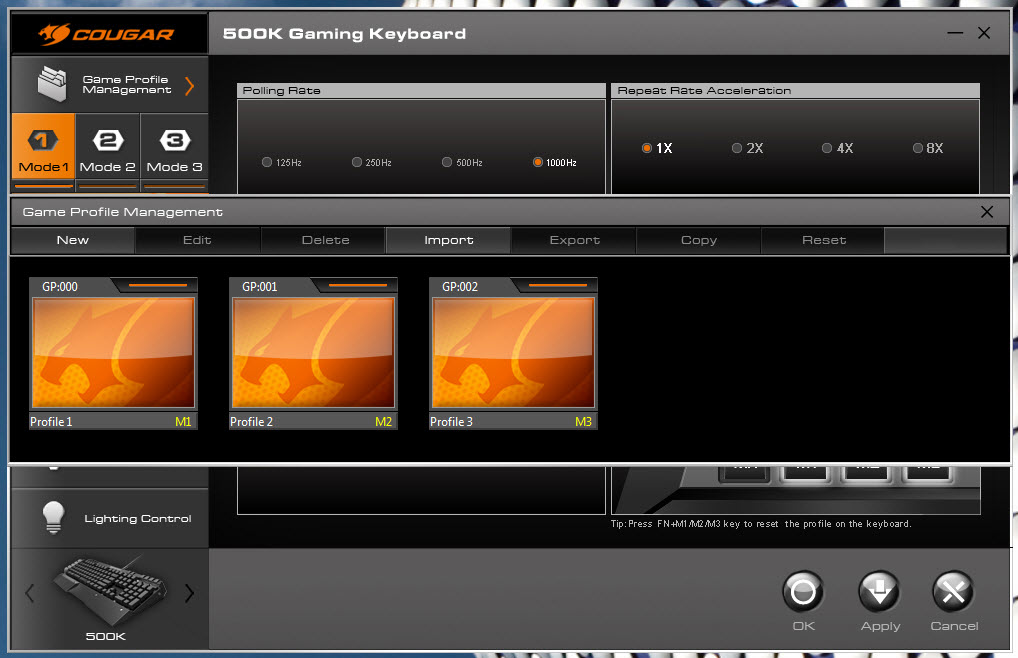
Task: Click the yellow M2 mode tag
Action: click(383, 422)
